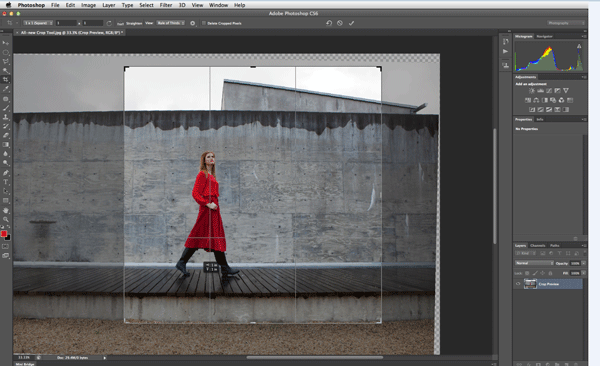Add a Hue/Saturation adjustment

(528, 100)
